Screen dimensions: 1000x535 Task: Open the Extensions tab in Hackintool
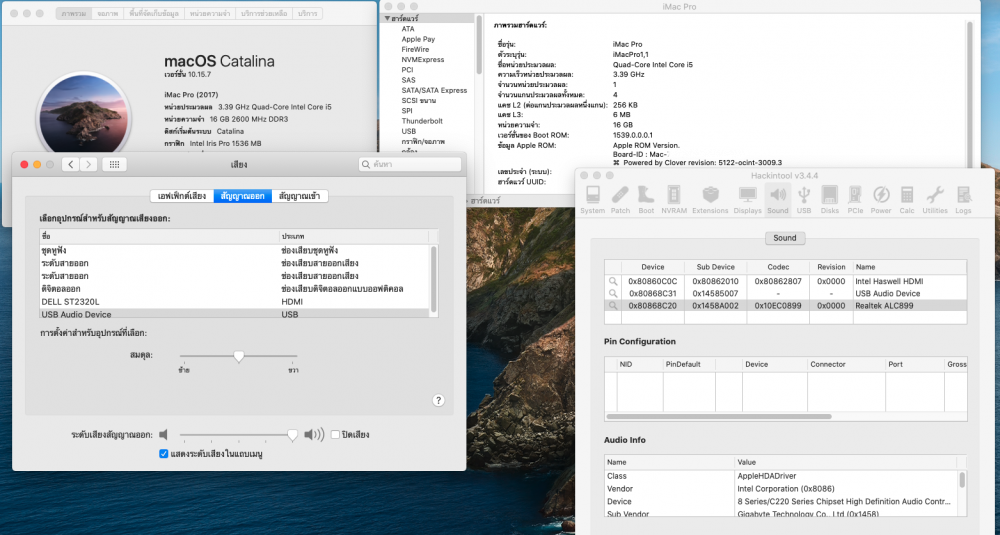[710, 200]
